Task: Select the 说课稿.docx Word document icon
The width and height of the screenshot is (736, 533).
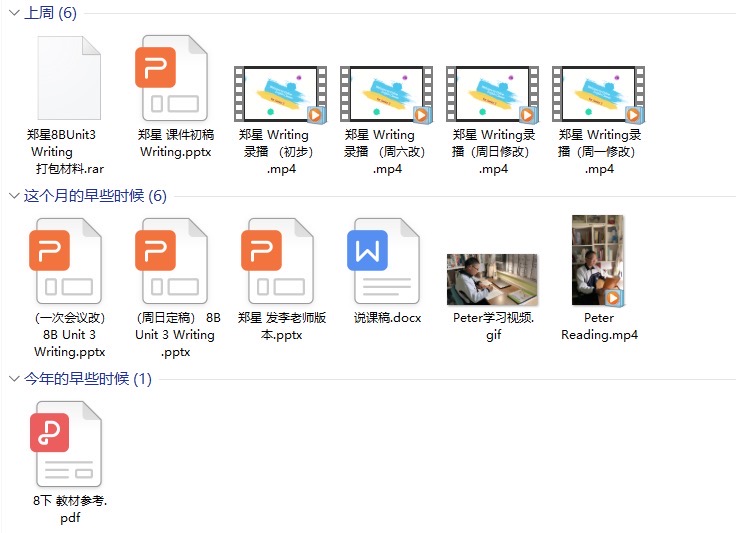Action: [385, 262]
